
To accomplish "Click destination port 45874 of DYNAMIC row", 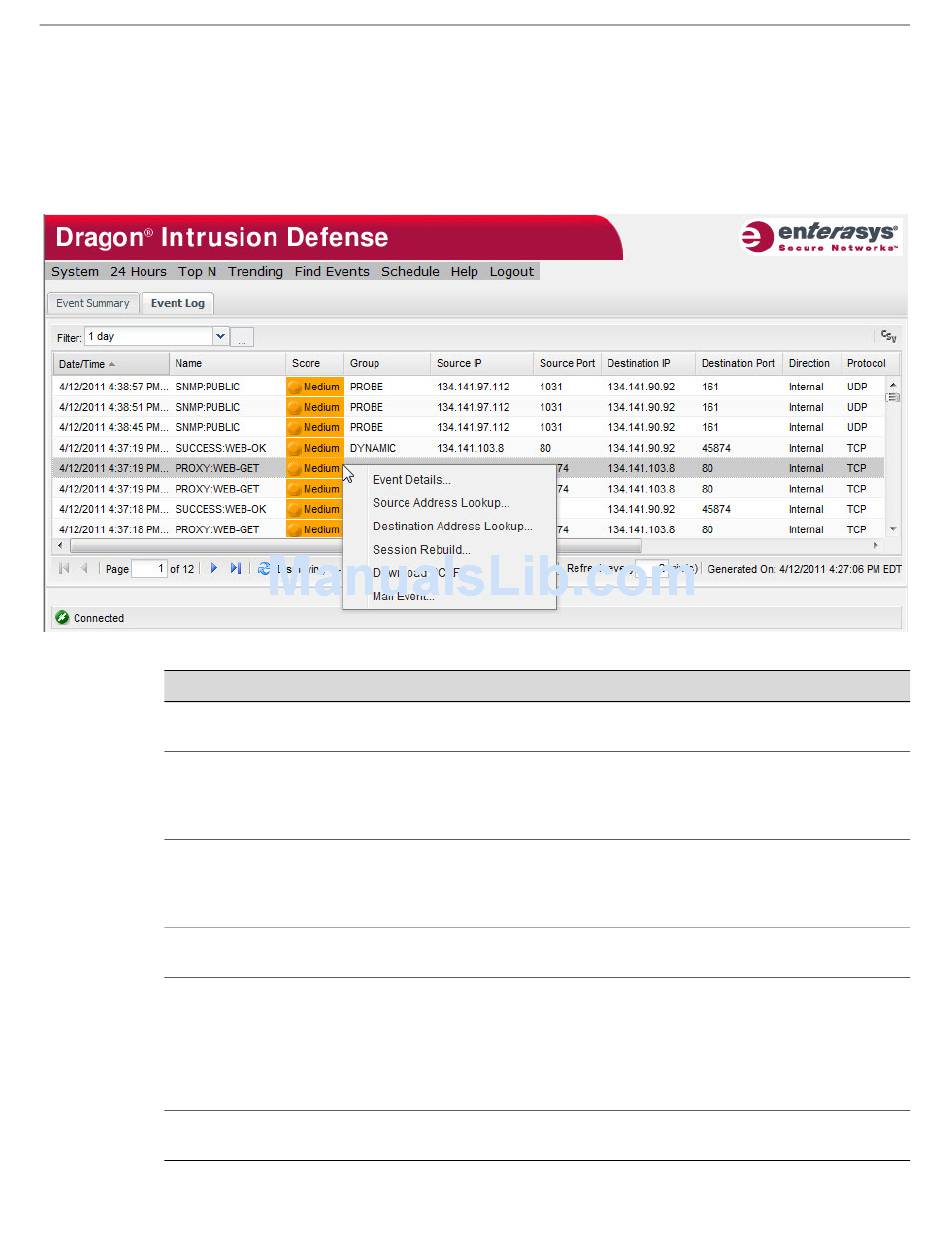I will (x=716, y=448).
